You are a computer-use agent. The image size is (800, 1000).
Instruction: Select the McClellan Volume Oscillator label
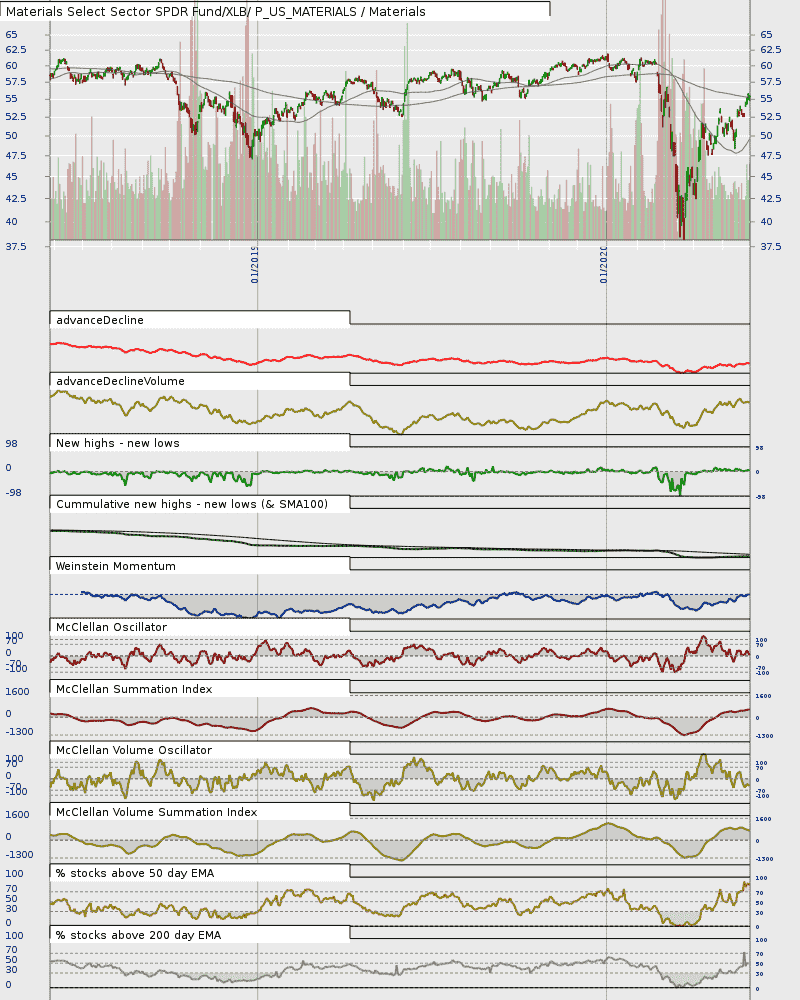pos(133,751)
